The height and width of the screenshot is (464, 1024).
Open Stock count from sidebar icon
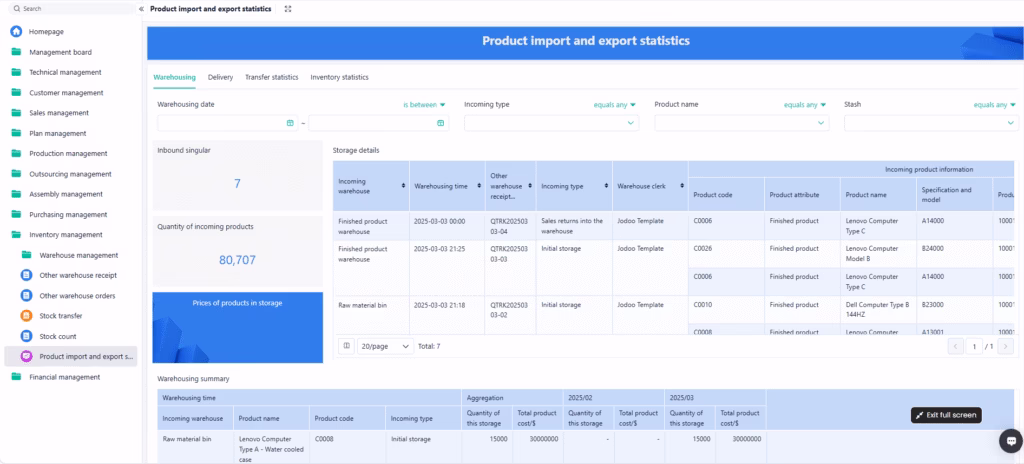(x=27, y=336)
